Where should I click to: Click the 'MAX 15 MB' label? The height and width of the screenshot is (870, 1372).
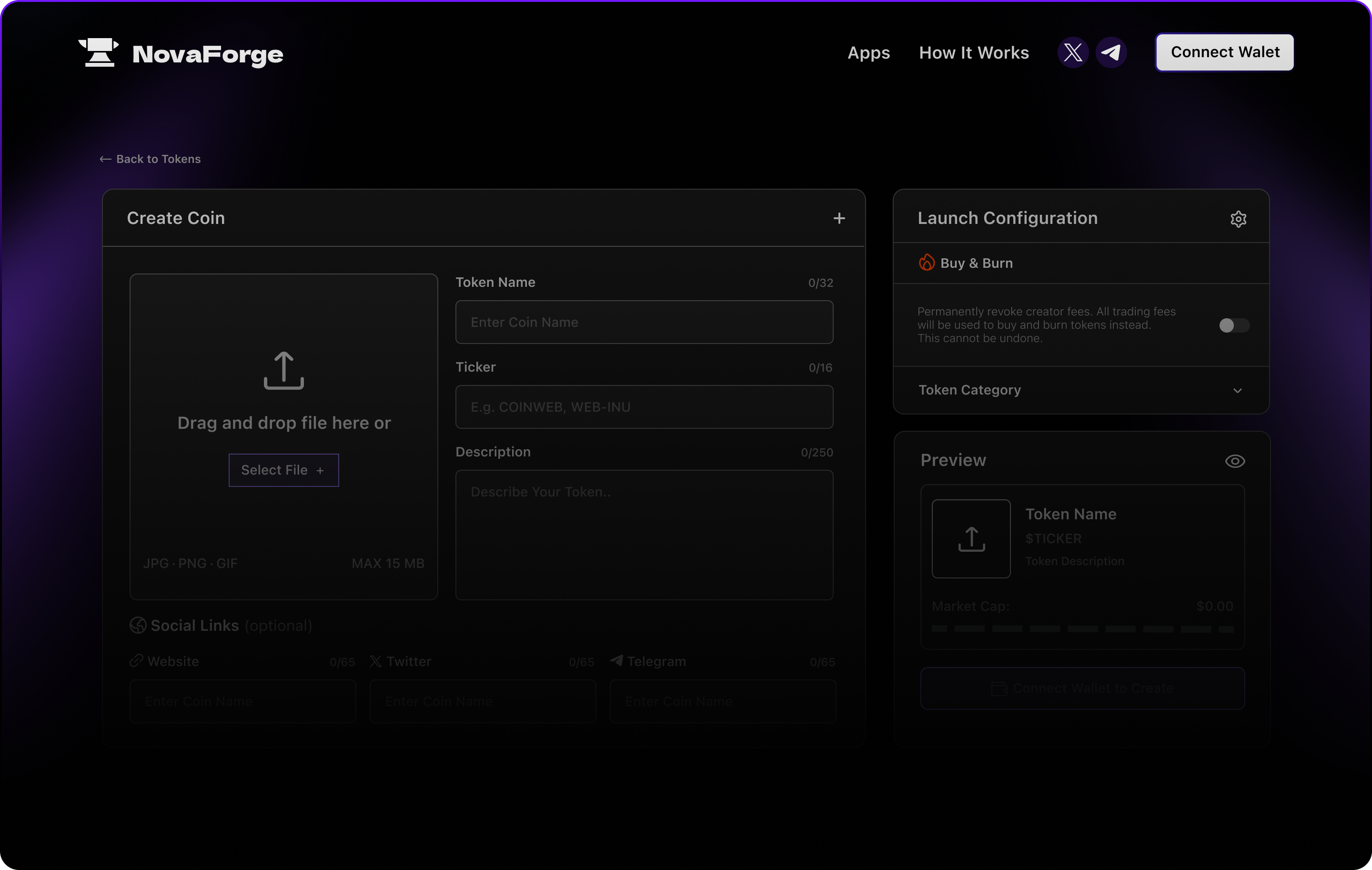388,564
